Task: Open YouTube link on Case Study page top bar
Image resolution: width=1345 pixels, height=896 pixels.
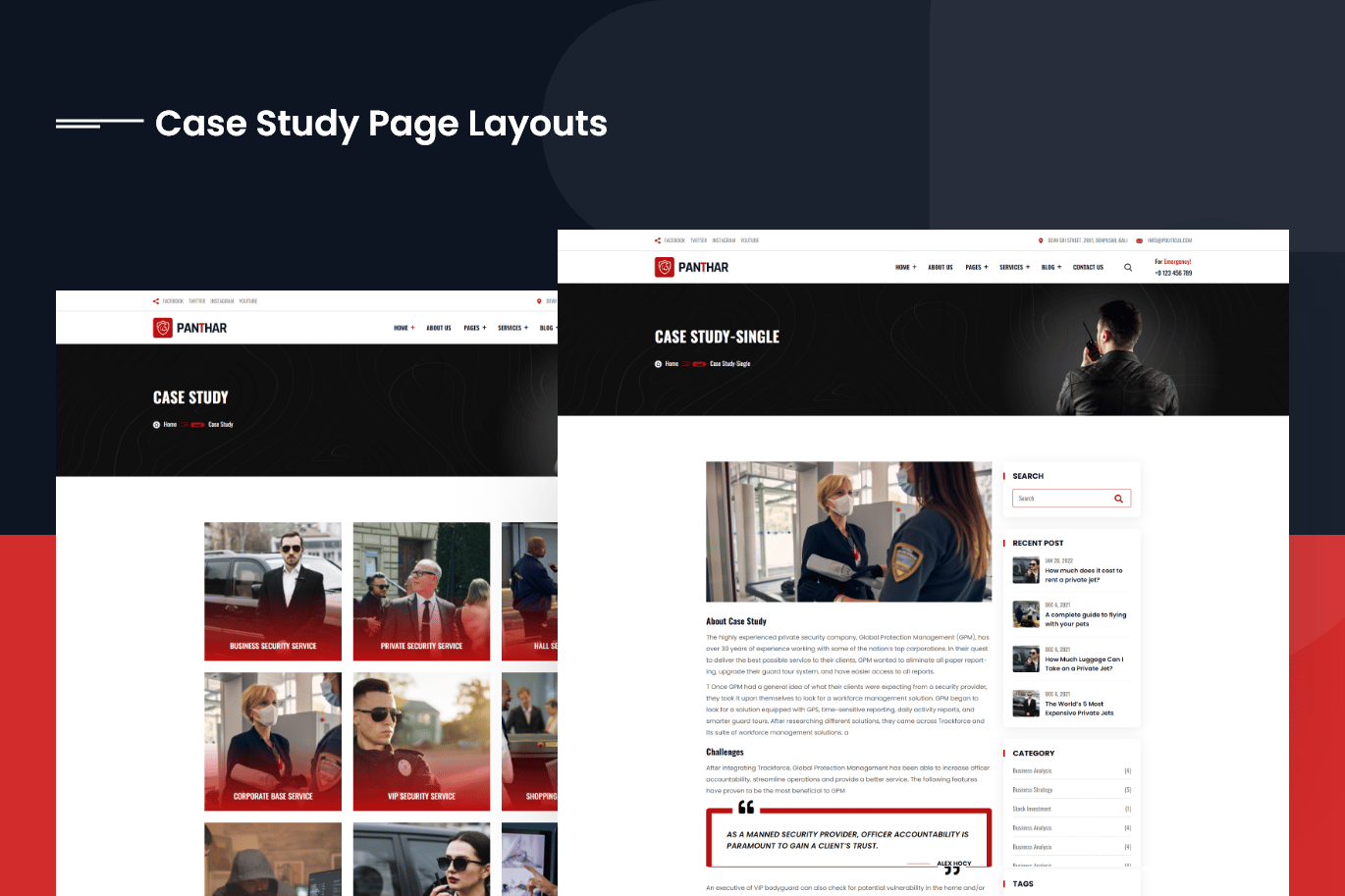Action: [247, 301]
